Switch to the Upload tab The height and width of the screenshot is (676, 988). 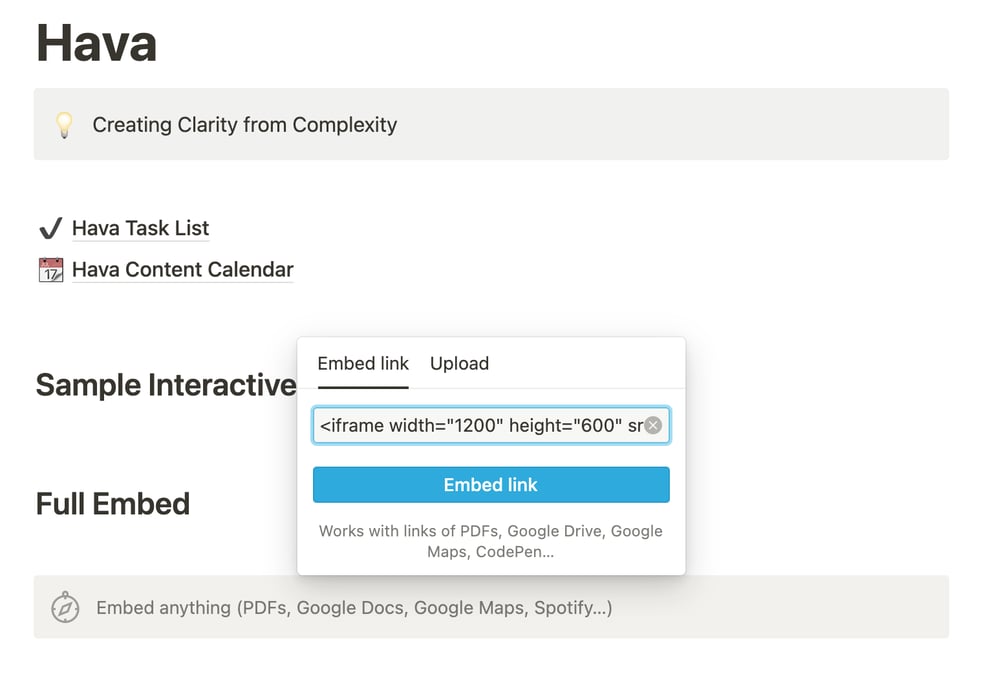[x=459, y=363]
